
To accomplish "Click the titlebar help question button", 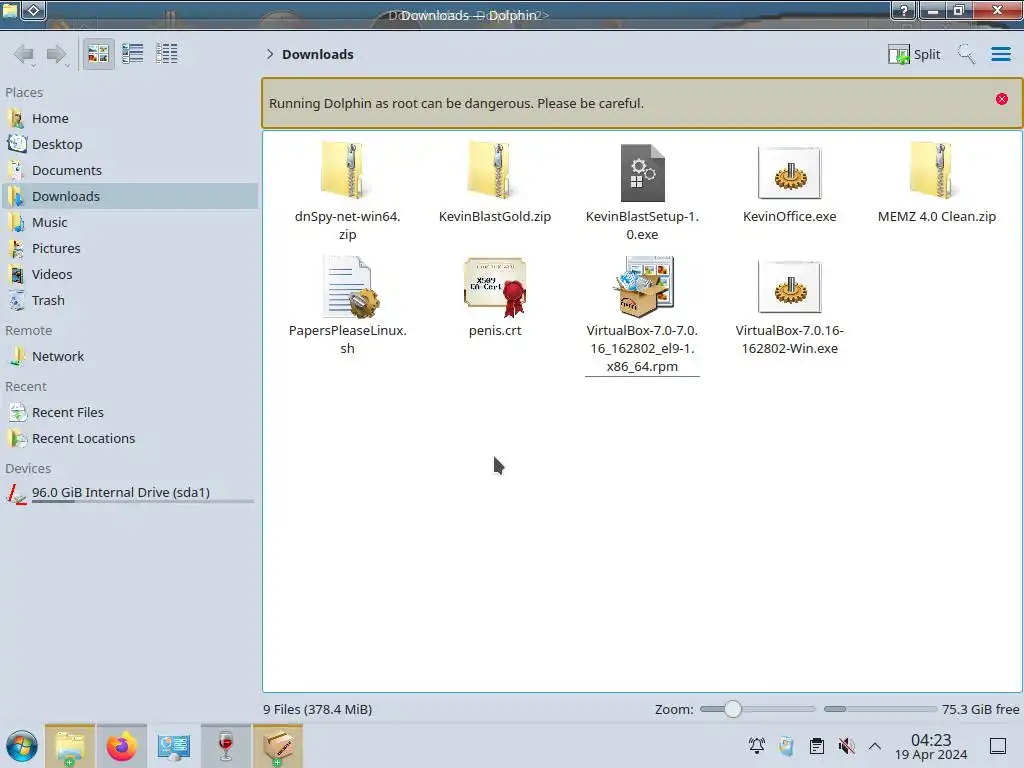I will tap(904, 10).
